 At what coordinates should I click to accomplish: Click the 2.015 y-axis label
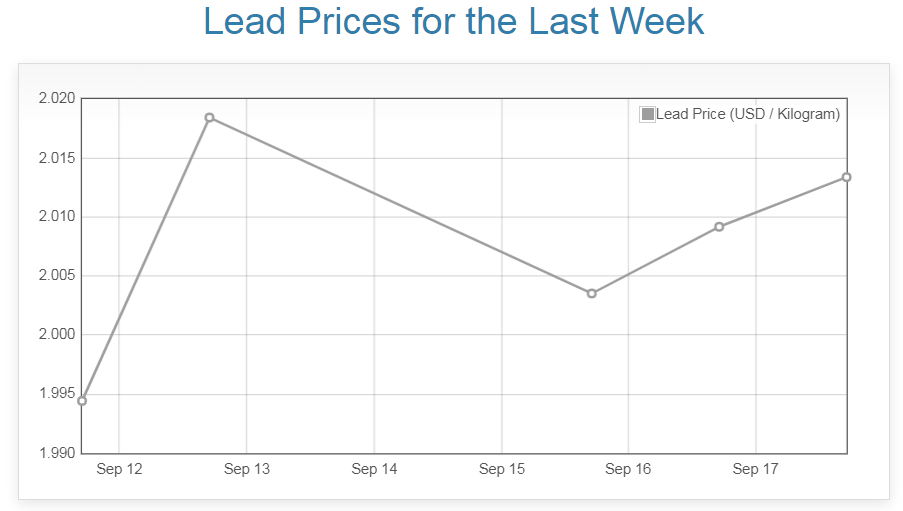tap(57, 158)
